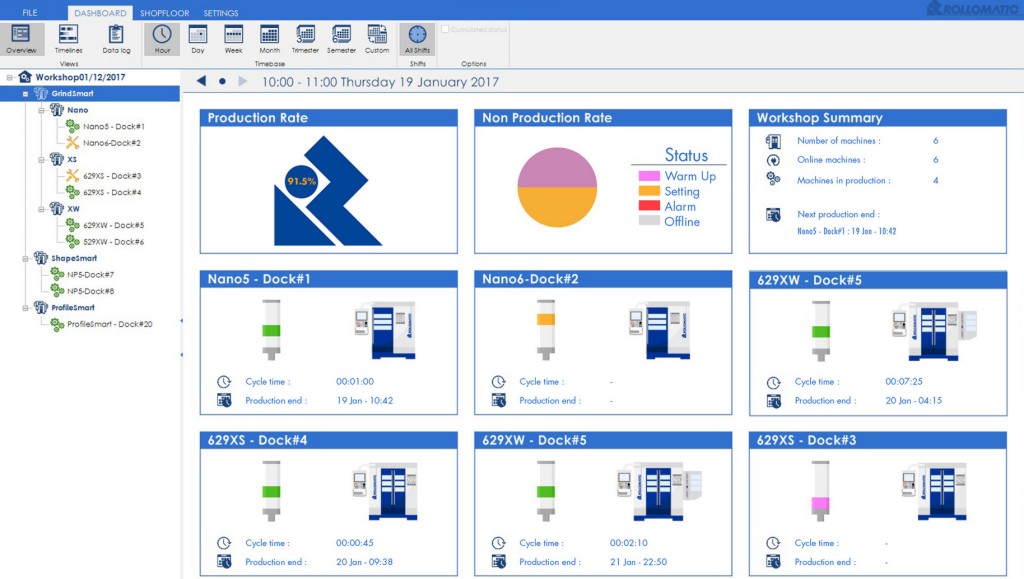Open the Data log view

coord(116,39)
